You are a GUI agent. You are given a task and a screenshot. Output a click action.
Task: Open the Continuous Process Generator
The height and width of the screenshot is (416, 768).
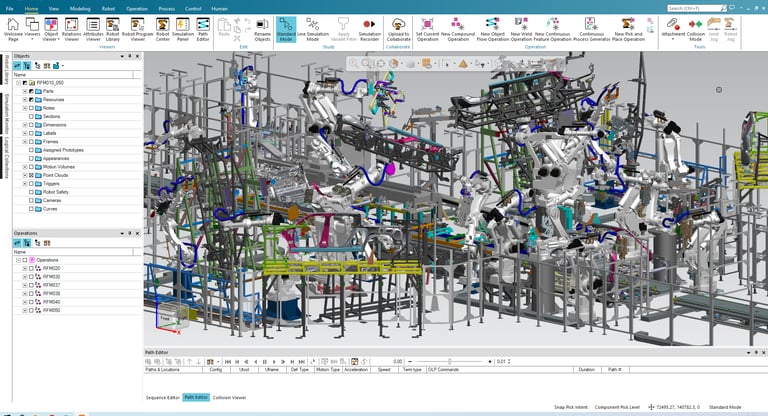(592, 29)
